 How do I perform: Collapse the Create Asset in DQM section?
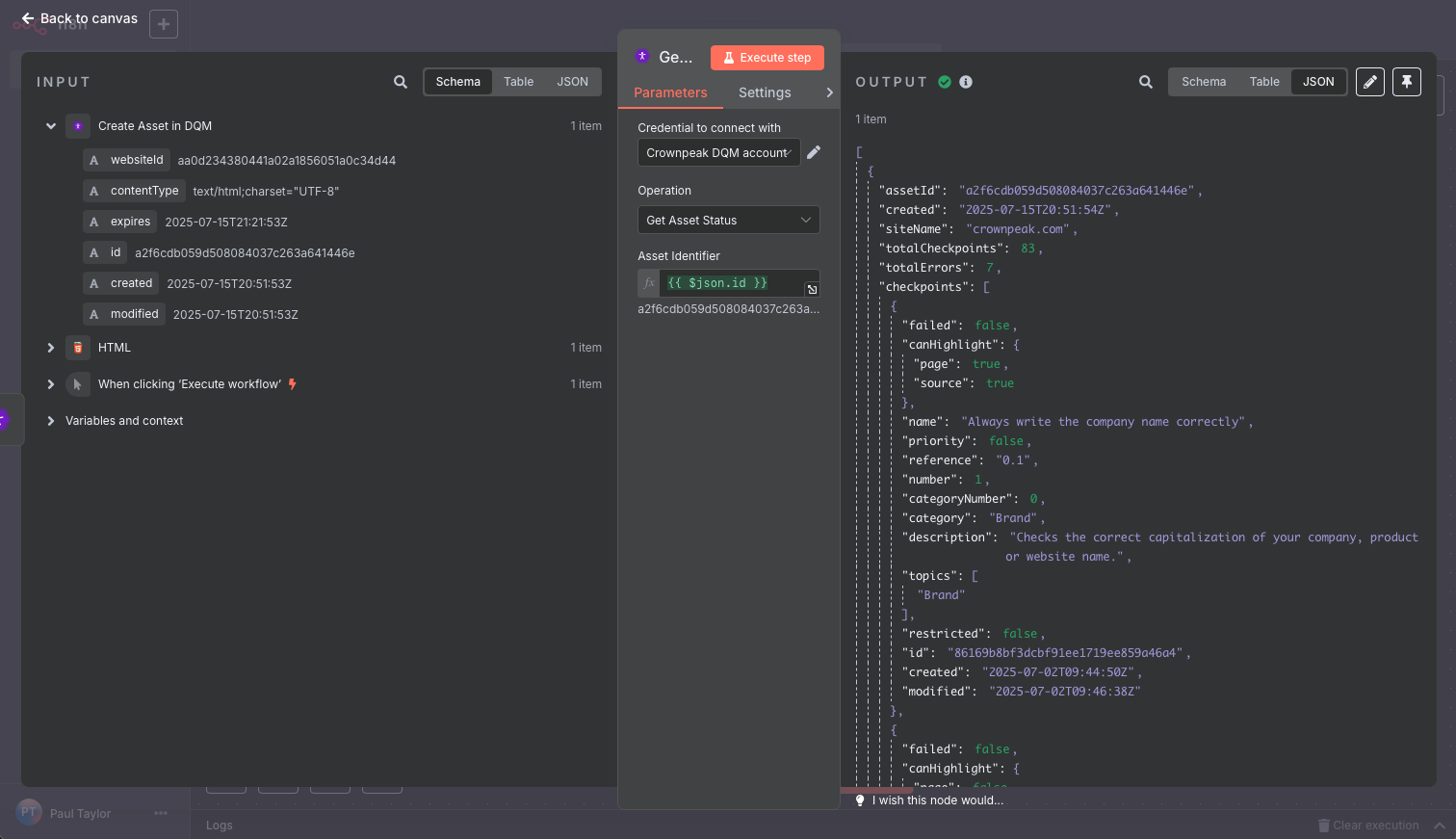pos(51,126)
